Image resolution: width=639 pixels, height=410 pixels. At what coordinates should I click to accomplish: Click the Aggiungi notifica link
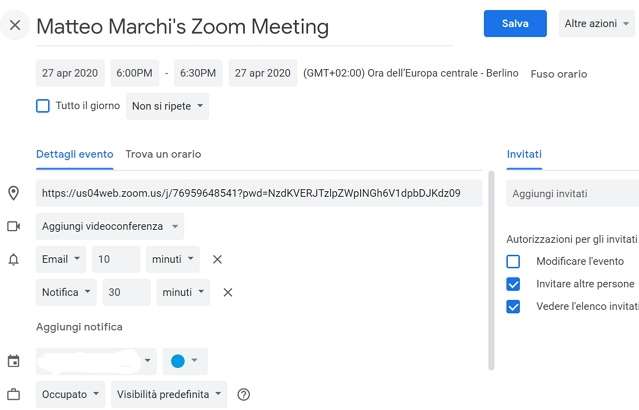(x=79, y=327)
